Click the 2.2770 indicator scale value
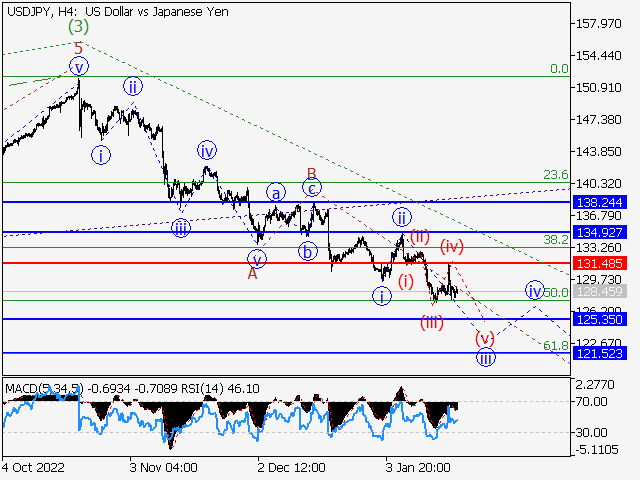640x480 pixels. coord(595,384)
